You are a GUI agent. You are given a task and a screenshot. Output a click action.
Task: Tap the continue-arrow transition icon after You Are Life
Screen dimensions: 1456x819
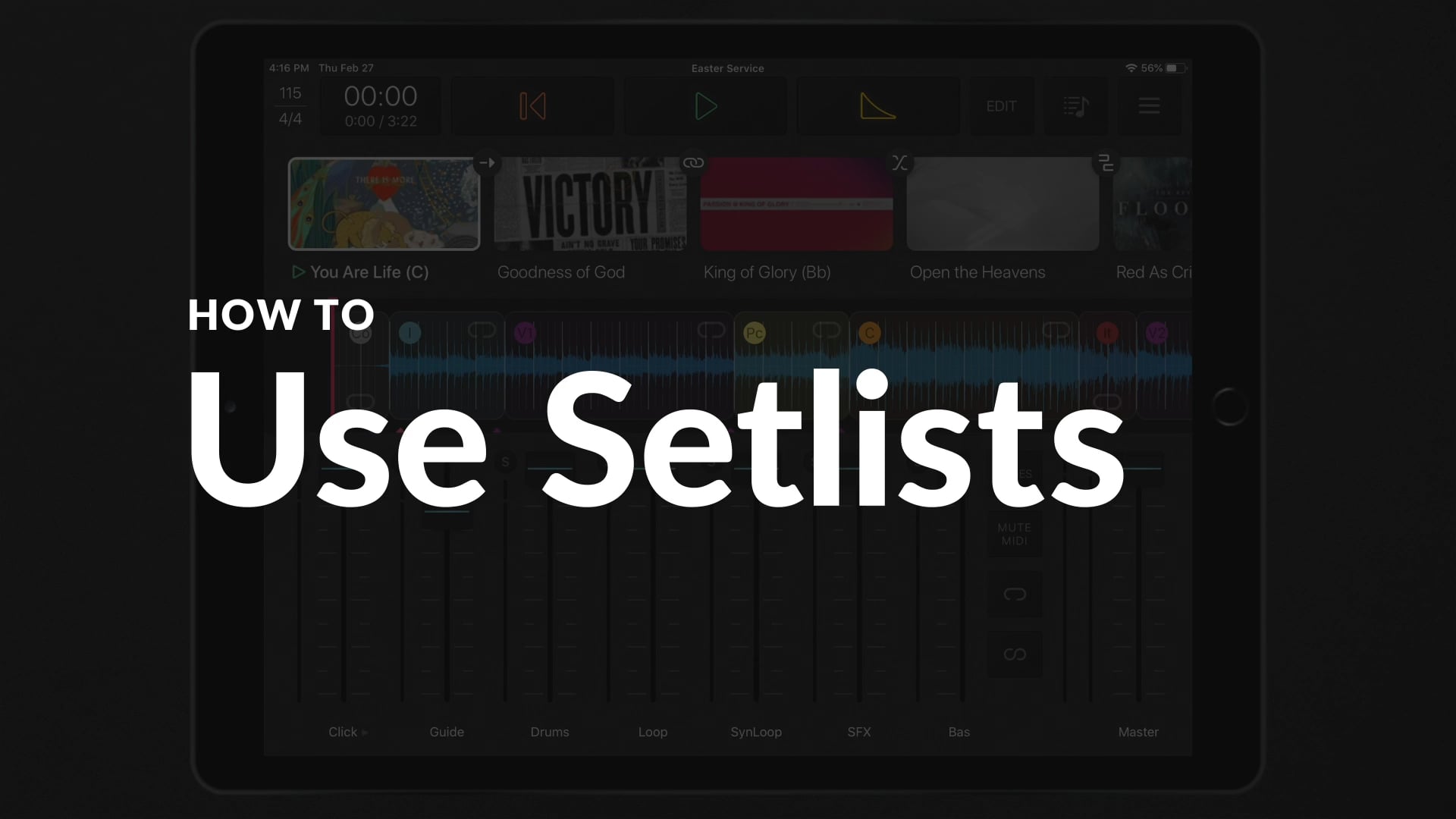[487, 162]
